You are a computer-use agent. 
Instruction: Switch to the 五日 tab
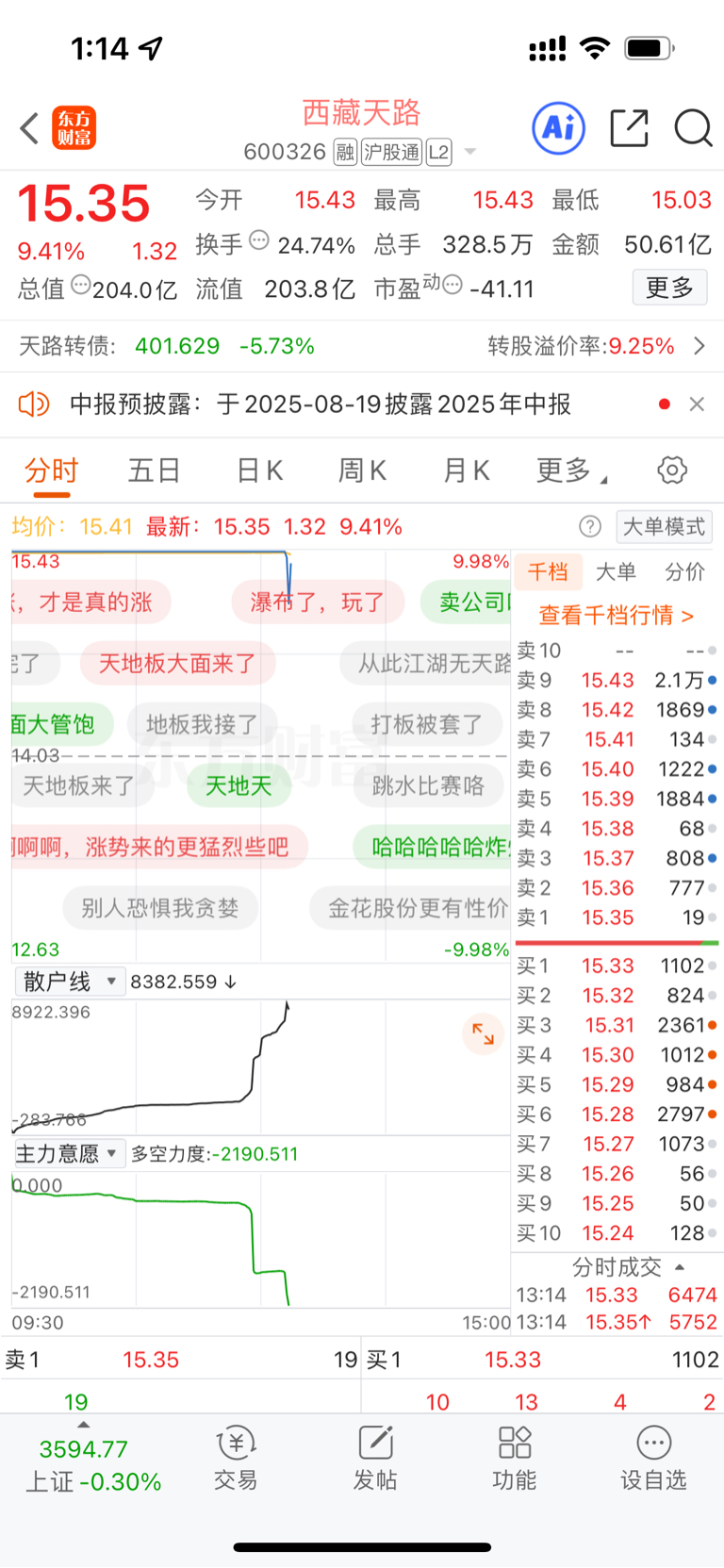pyautogui.click(x=155, y=470)
